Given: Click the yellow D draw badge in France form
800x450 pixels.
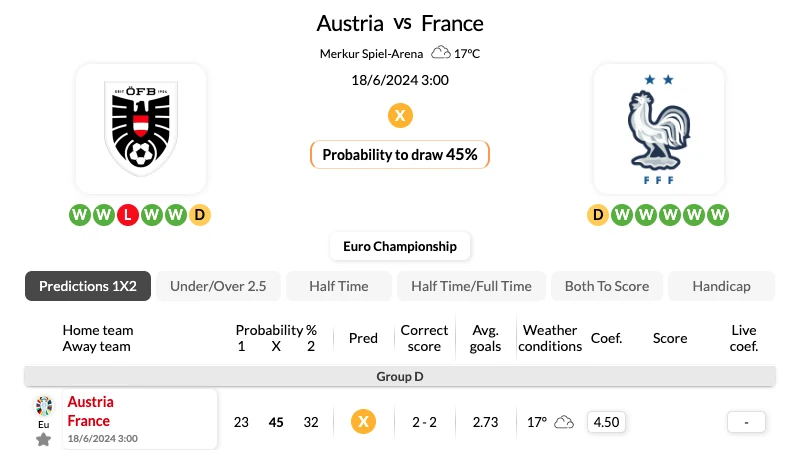Looking at the screenshot, I should click(x=598, y=215).
